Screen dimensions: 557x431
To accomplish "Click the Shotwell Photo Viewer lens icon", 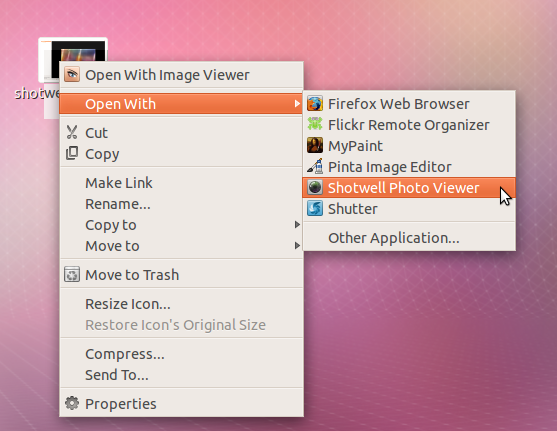I will coord(315,188).
